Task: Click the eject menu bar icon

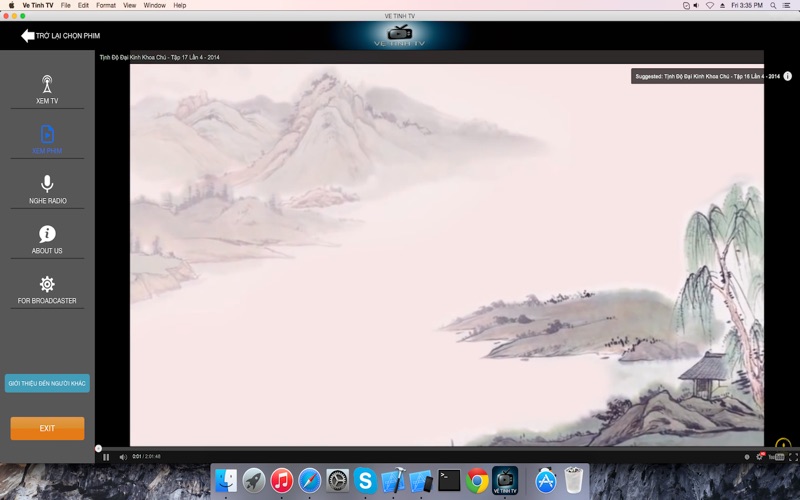Action: pos(722,5)
